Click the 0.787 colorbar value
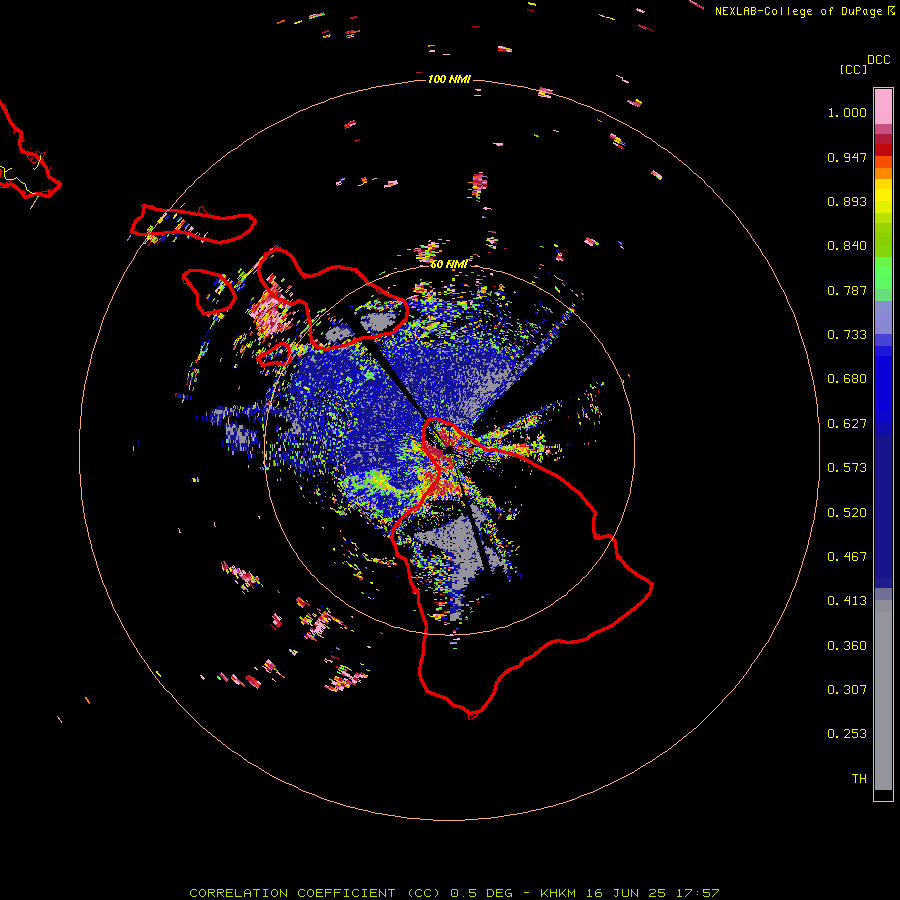The height and width of the screenshot is (900, 900). click(x=847, y=290)
